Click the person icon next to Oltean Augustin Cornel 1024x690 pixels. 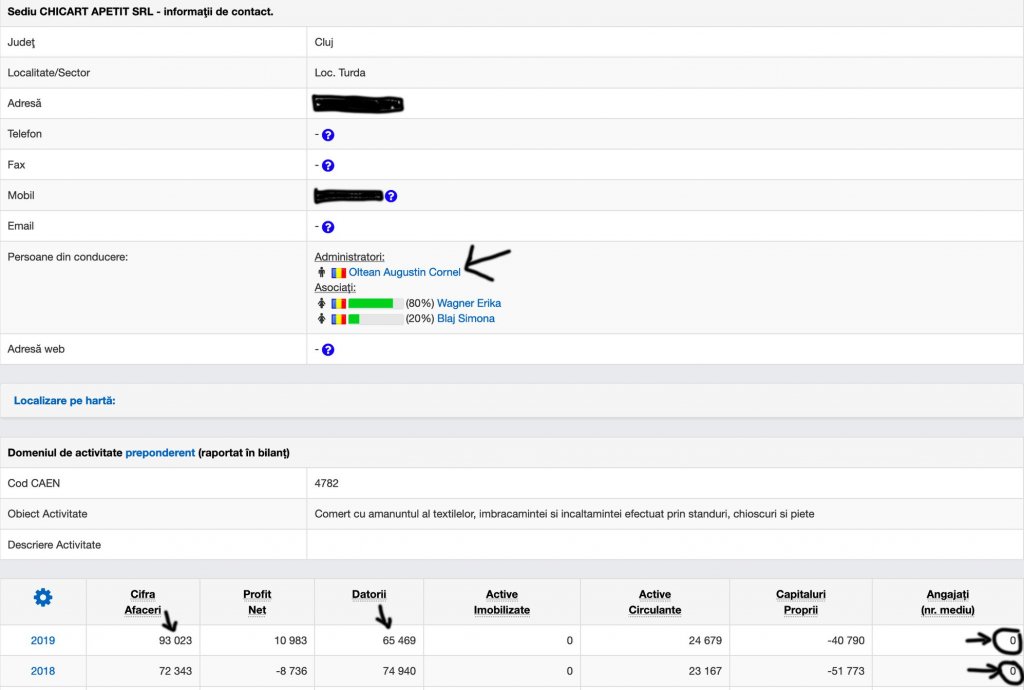click(x=321, y=272)
